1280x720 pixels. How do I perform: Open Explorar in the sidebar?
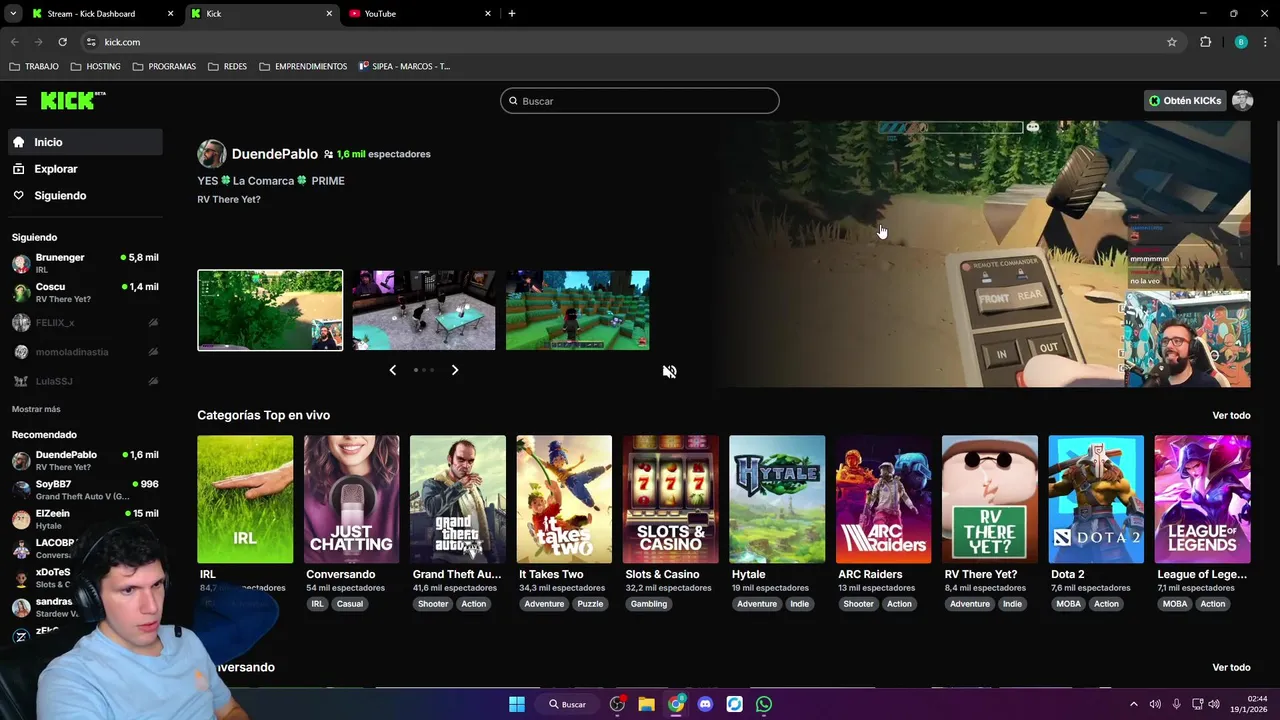pos(85,169)
